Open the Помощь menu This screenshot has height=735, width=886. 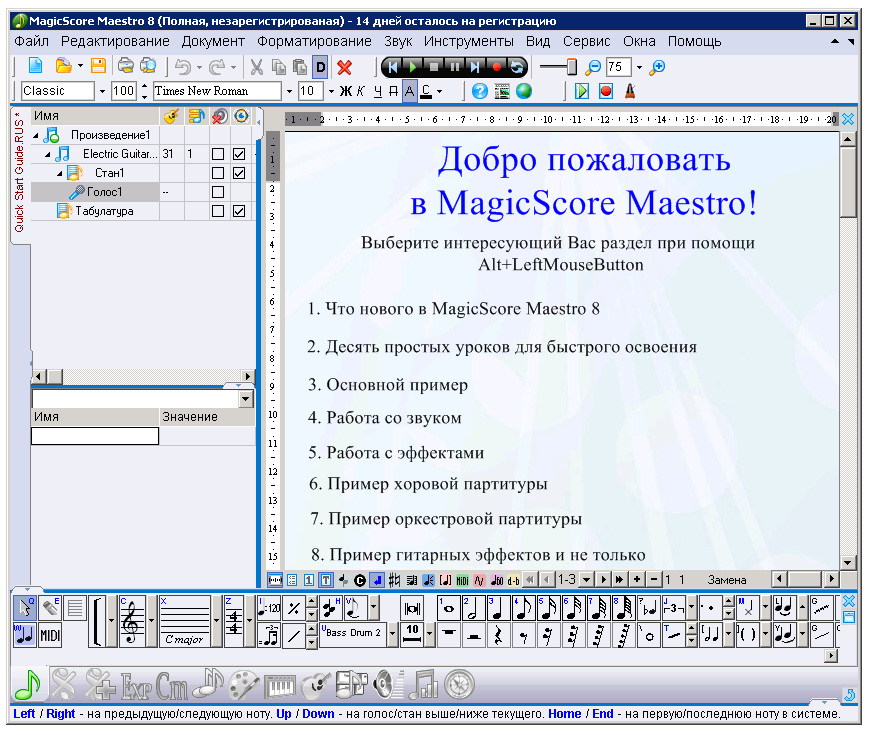point(694,41)
